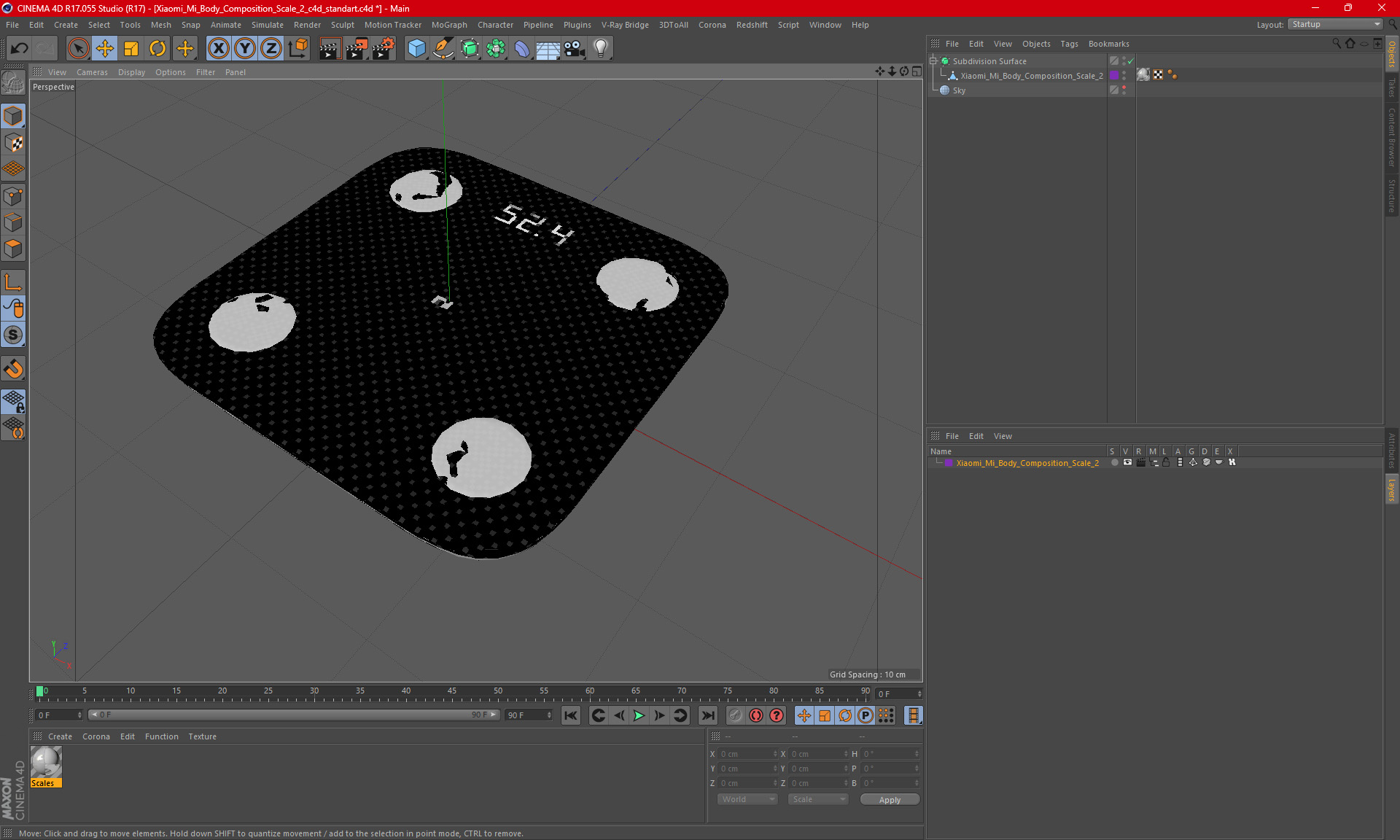
Task: Open the array modeling objects icon
Action: click(496, 49)
